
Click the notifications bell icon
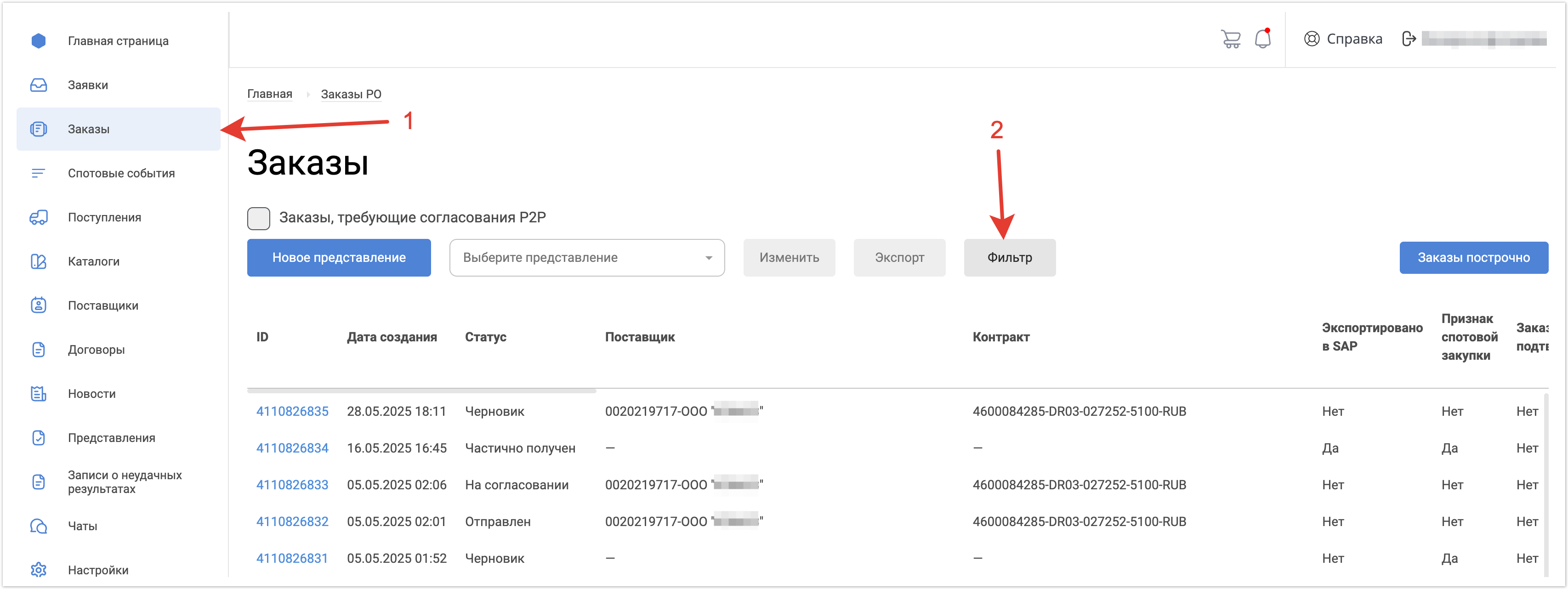pos(1262,39)
